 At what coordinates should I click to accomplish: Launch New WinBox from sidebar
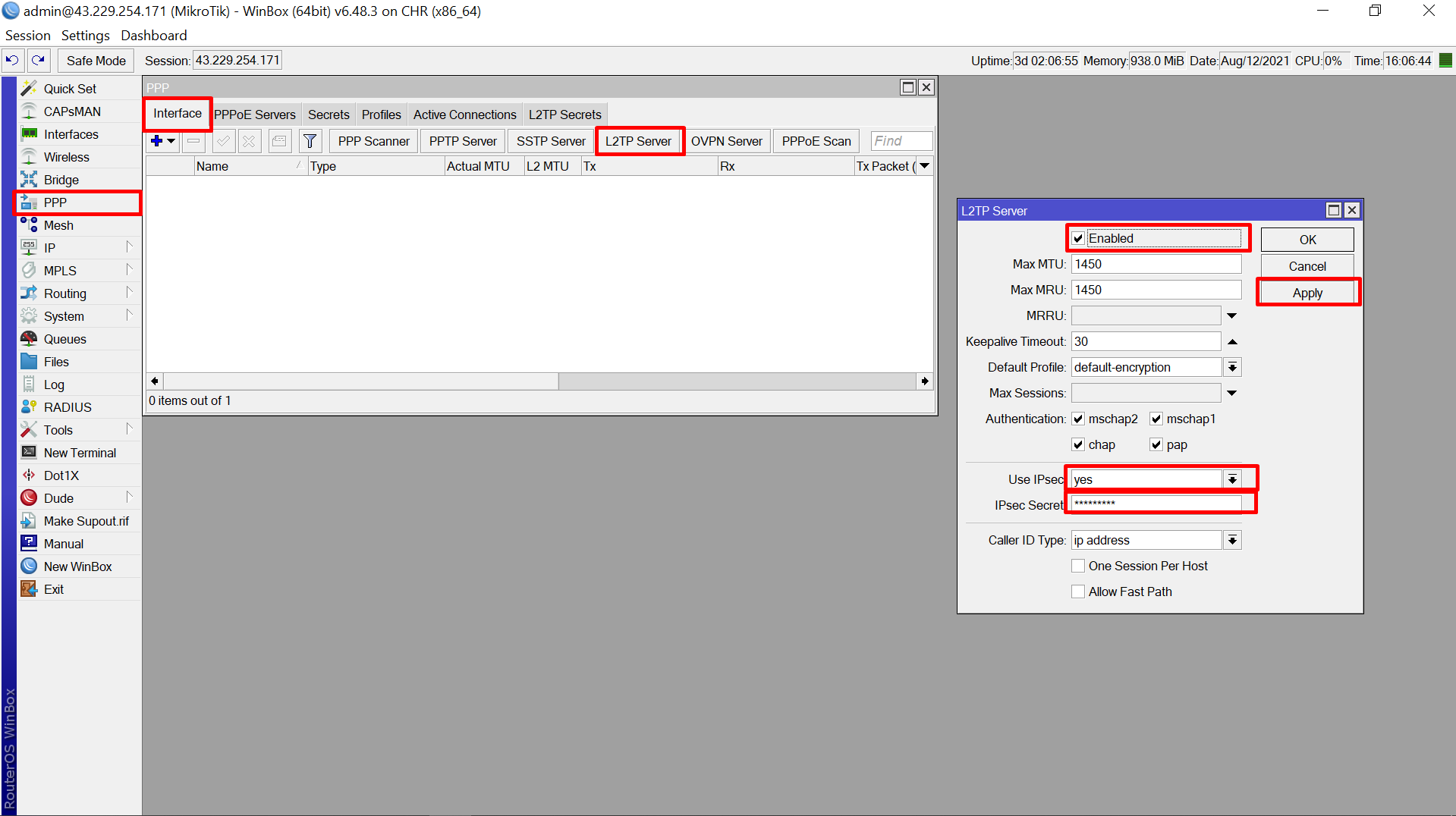coord(77,566)
